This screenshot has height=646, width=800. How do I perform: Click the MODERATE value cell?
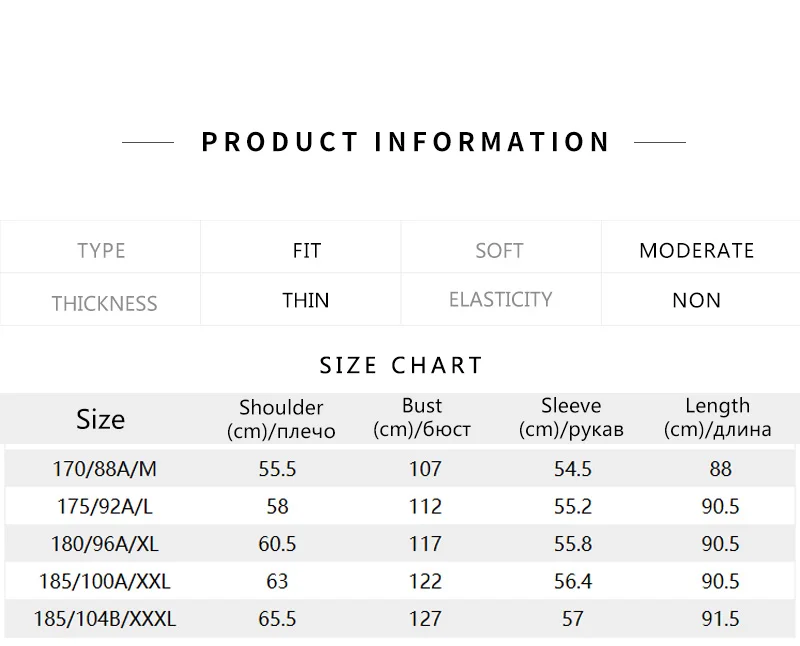click(696, 250)
